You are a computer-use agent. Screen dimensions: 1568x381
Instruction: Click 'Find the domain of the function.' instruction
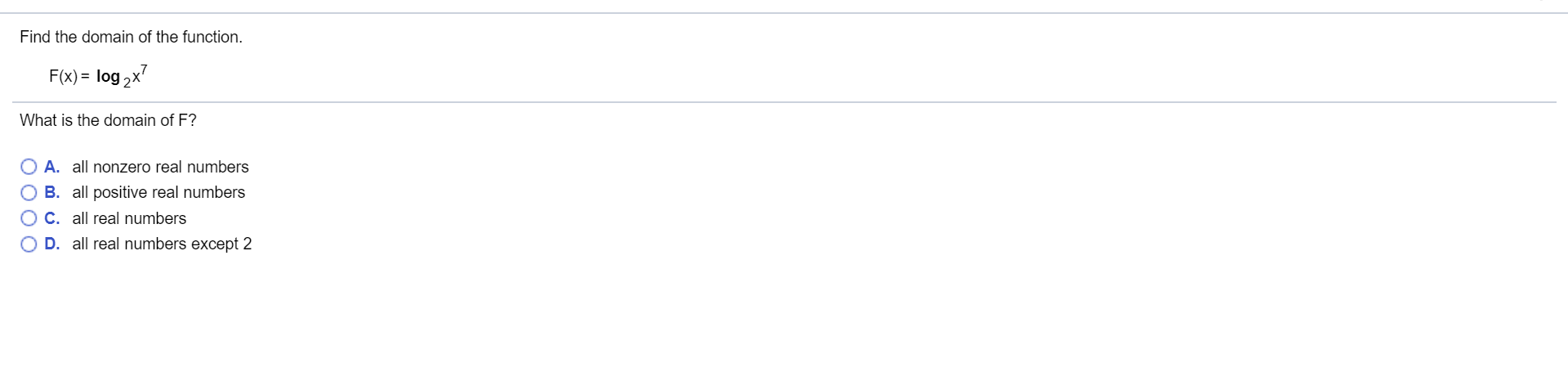131,37
